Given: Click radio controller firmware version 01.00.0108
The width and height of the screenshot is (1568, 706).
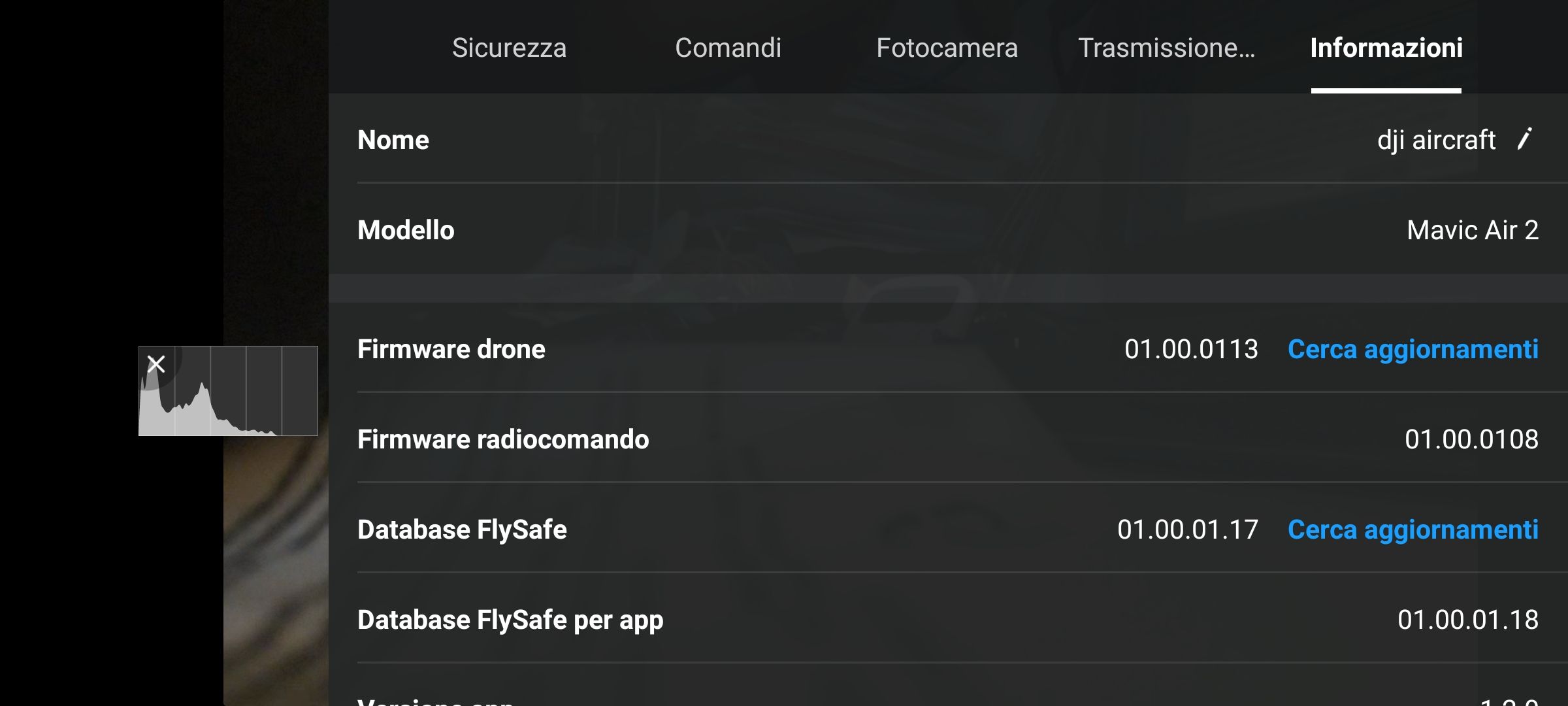Looking at the screenshot, I should [x=1471, y=439].
